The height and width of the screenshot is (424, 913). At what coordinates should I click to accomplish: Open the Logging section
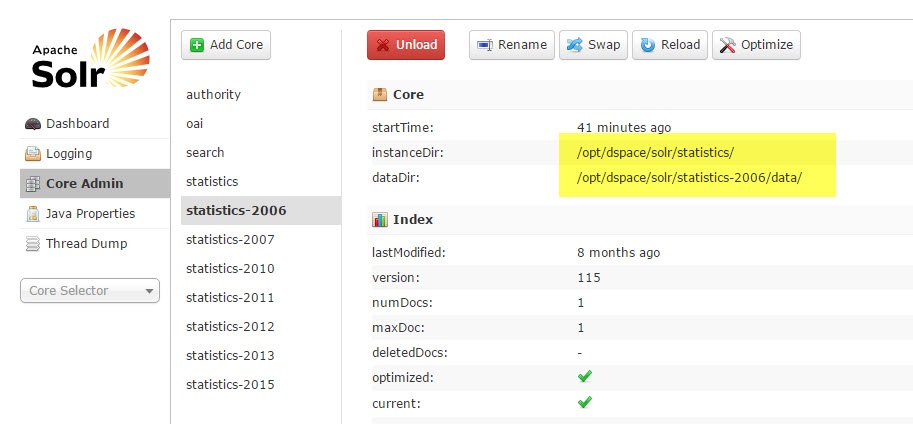(68, 154)
